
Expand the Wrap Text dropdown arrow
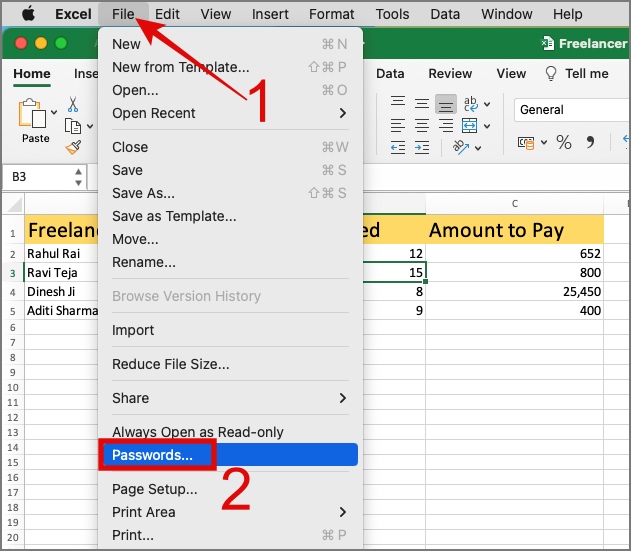487,104
